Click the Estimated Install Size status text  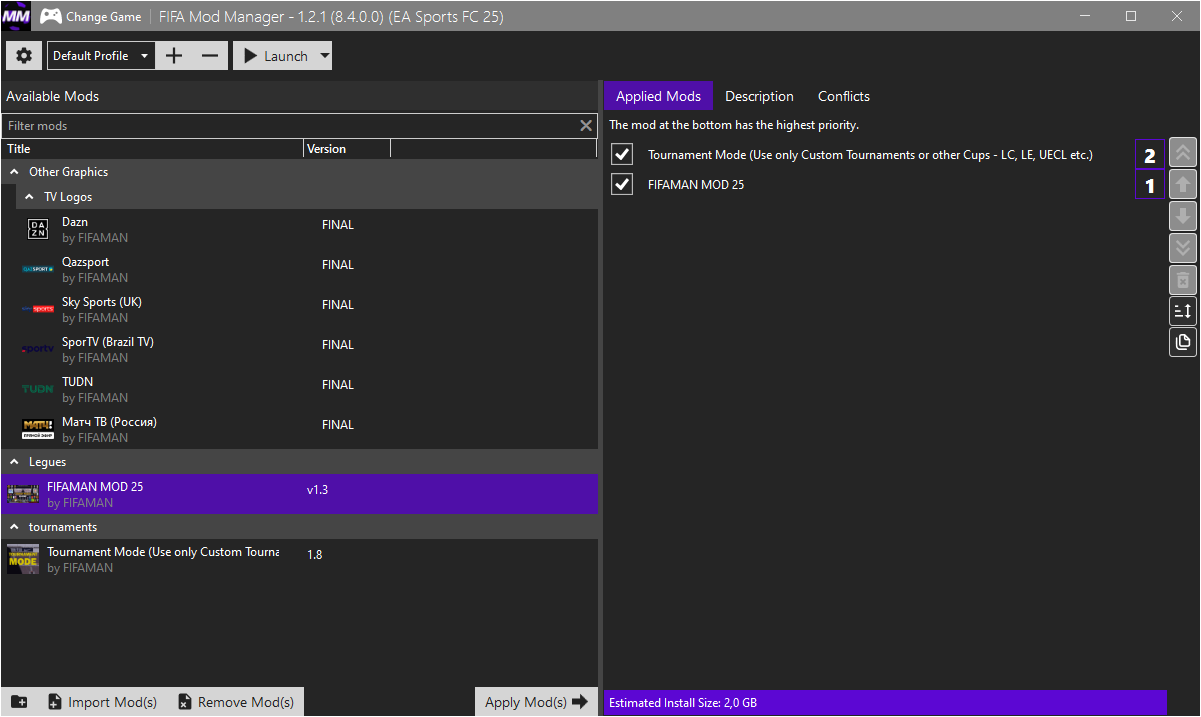(x=683, y=703)
